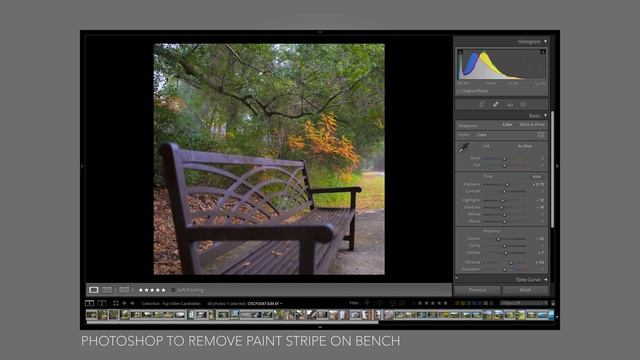Select the last filmstrip thumbnail
This screenshot has width=640, height=360.
[551, 315]
